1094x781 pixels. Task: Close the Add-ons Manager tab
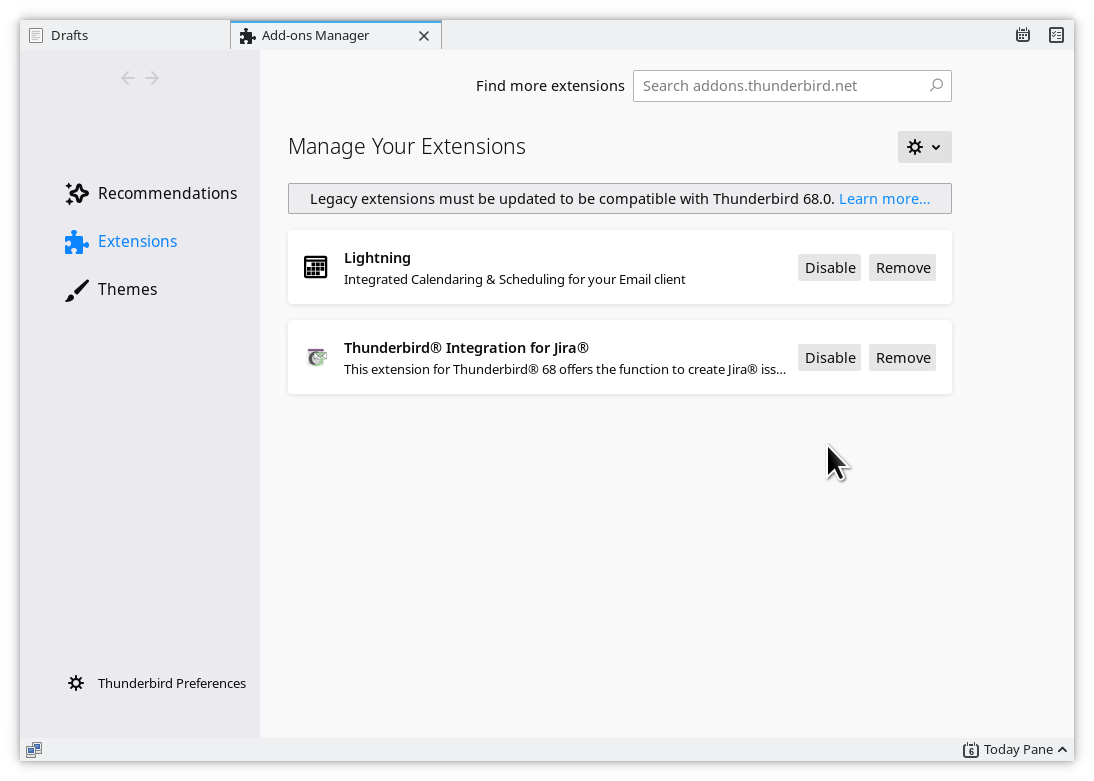pos(424,36)
